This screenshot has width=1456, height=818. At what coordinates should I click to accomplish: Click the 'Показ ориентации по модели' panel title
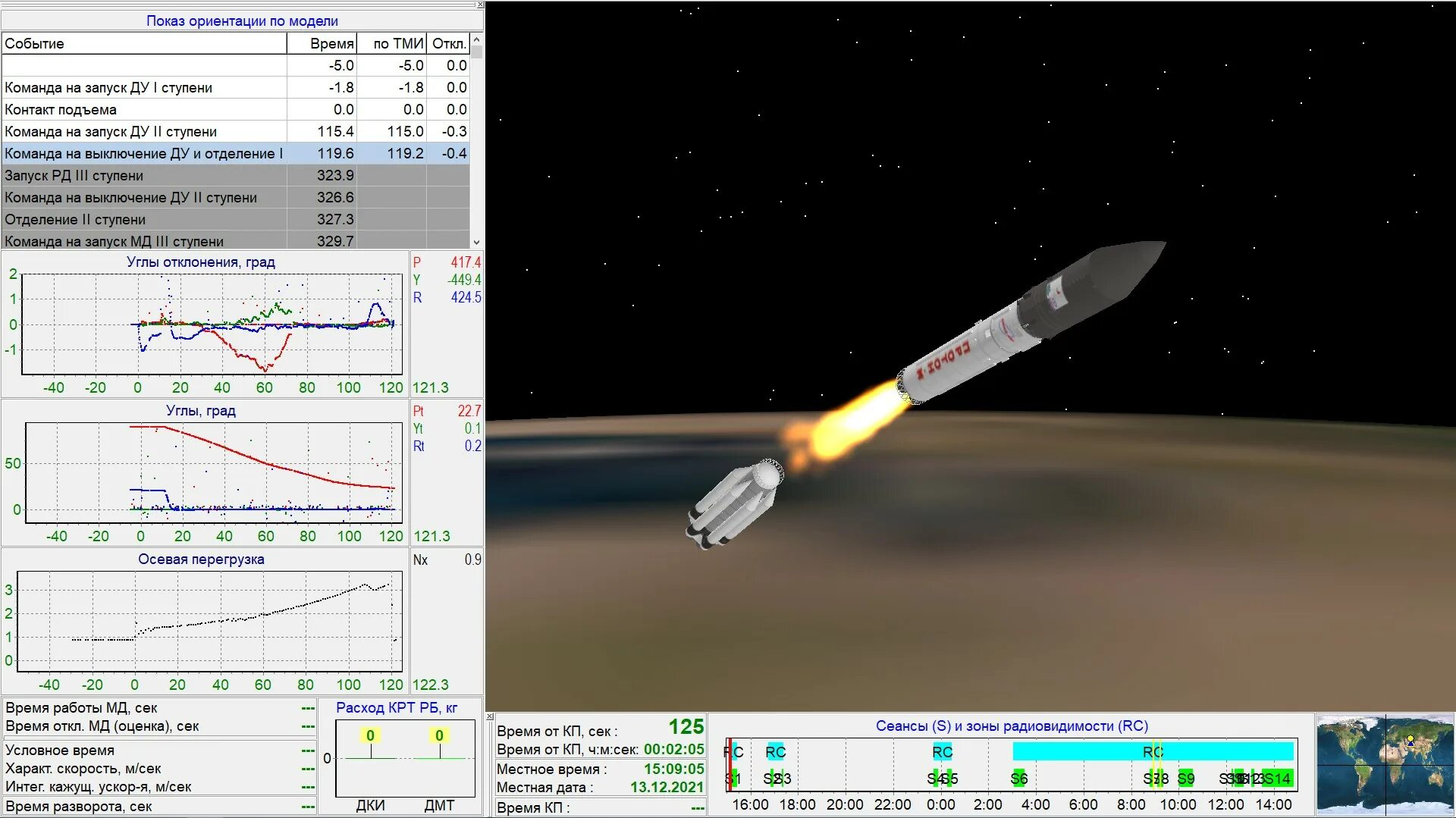[x=242, y=21]
